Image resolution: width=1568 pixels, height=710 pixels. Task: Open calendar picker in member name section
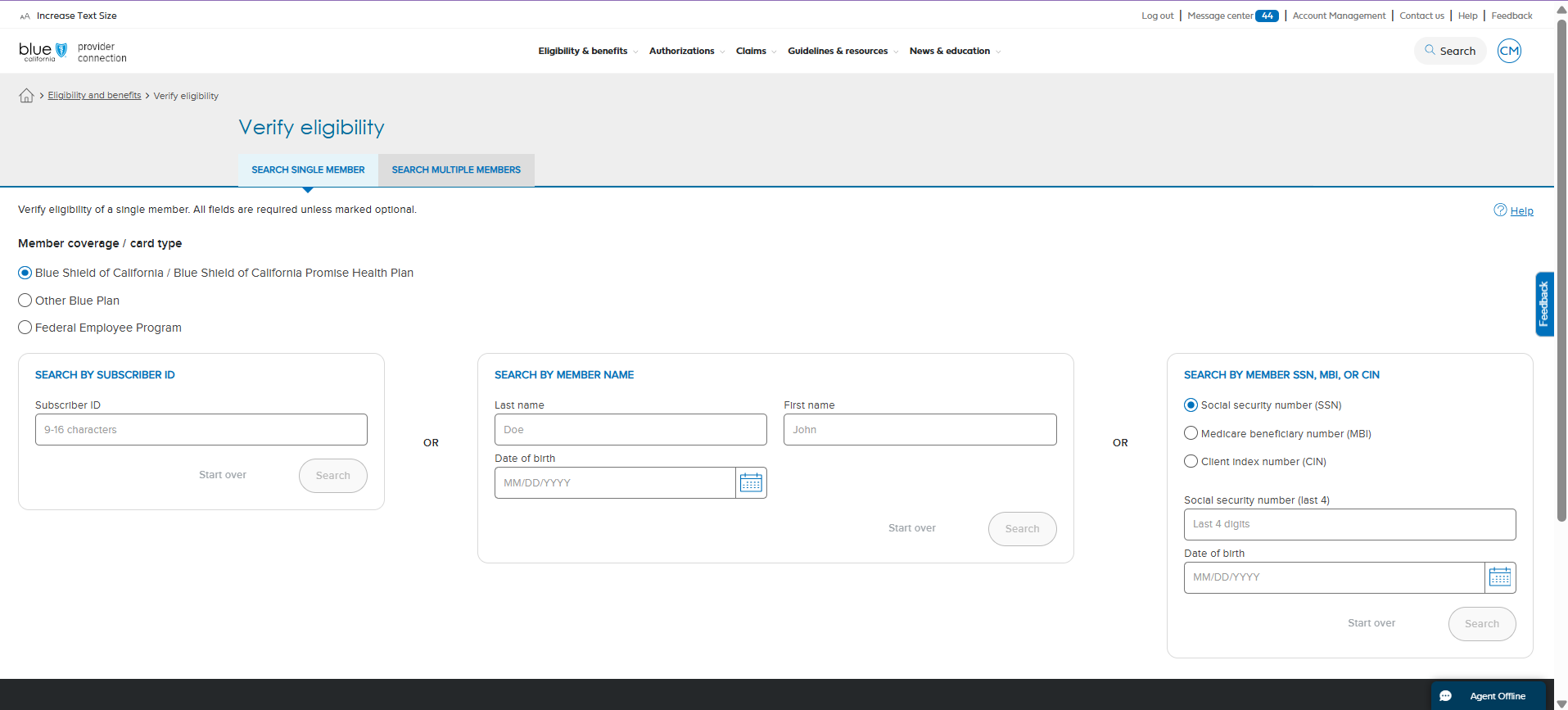click(x=751, y=483)
